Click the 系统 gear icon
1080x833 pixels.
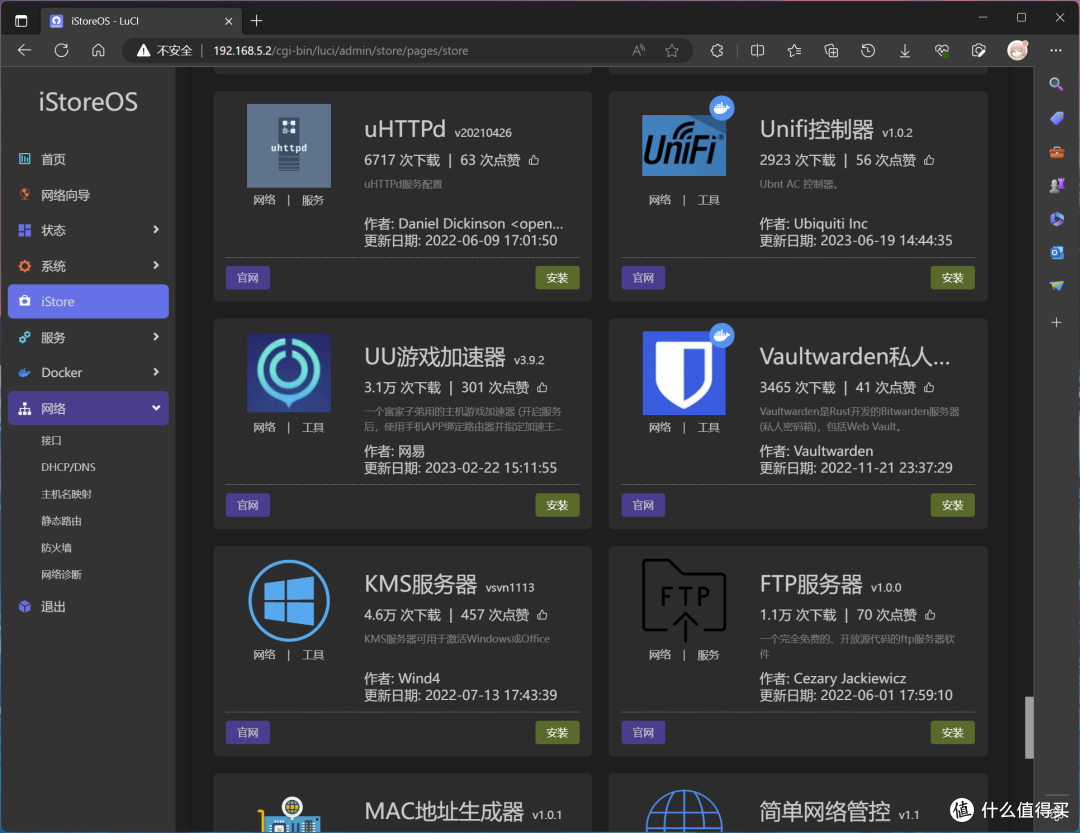pyautogui.click(x=25, y=266)
